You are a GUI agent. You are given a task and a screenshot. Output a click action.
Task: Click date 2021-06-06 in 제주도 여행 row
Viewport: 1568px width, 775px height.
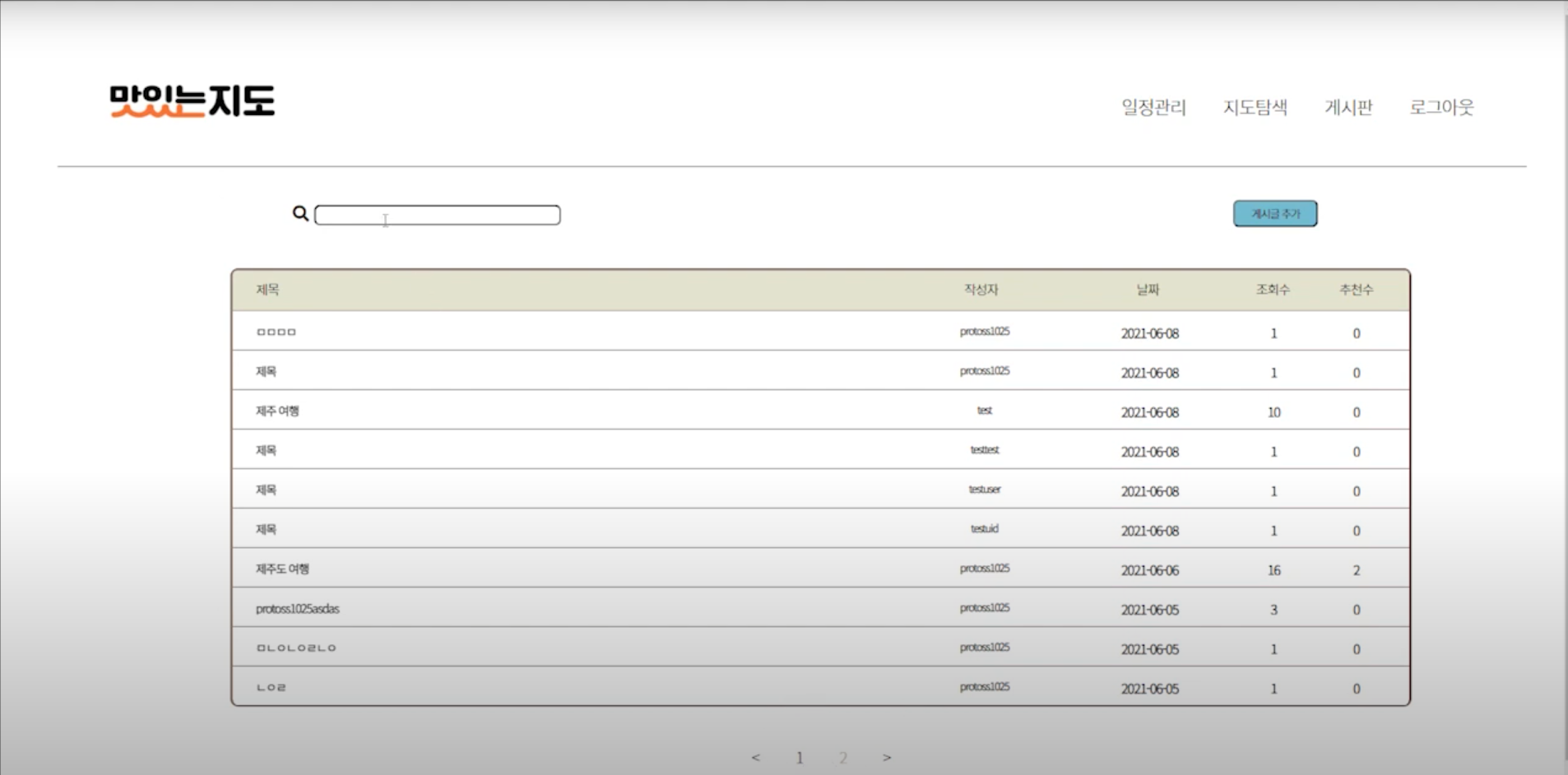1150,570
